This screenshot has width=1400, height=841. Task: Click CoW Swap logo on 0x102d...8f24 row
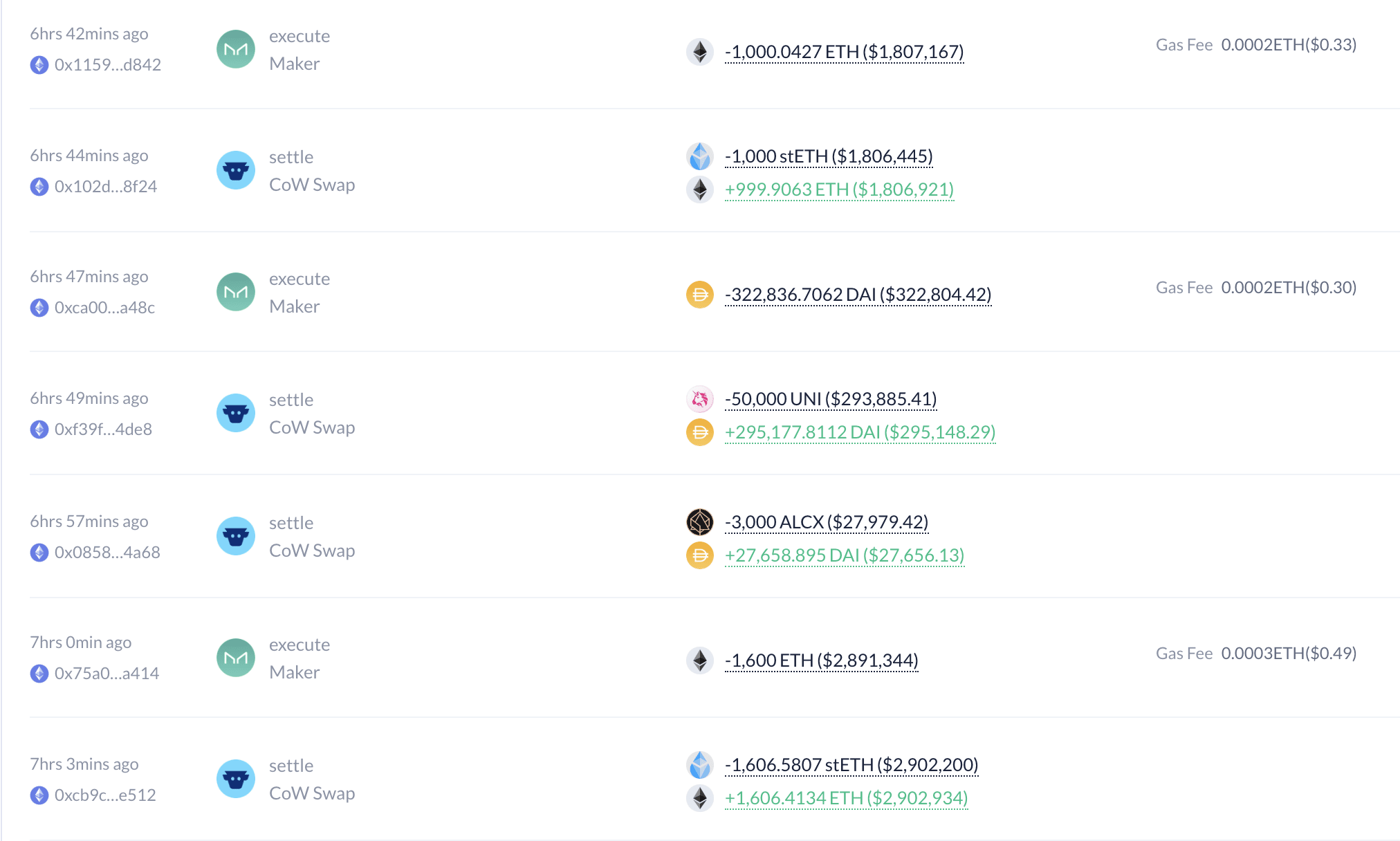[236, 170]
